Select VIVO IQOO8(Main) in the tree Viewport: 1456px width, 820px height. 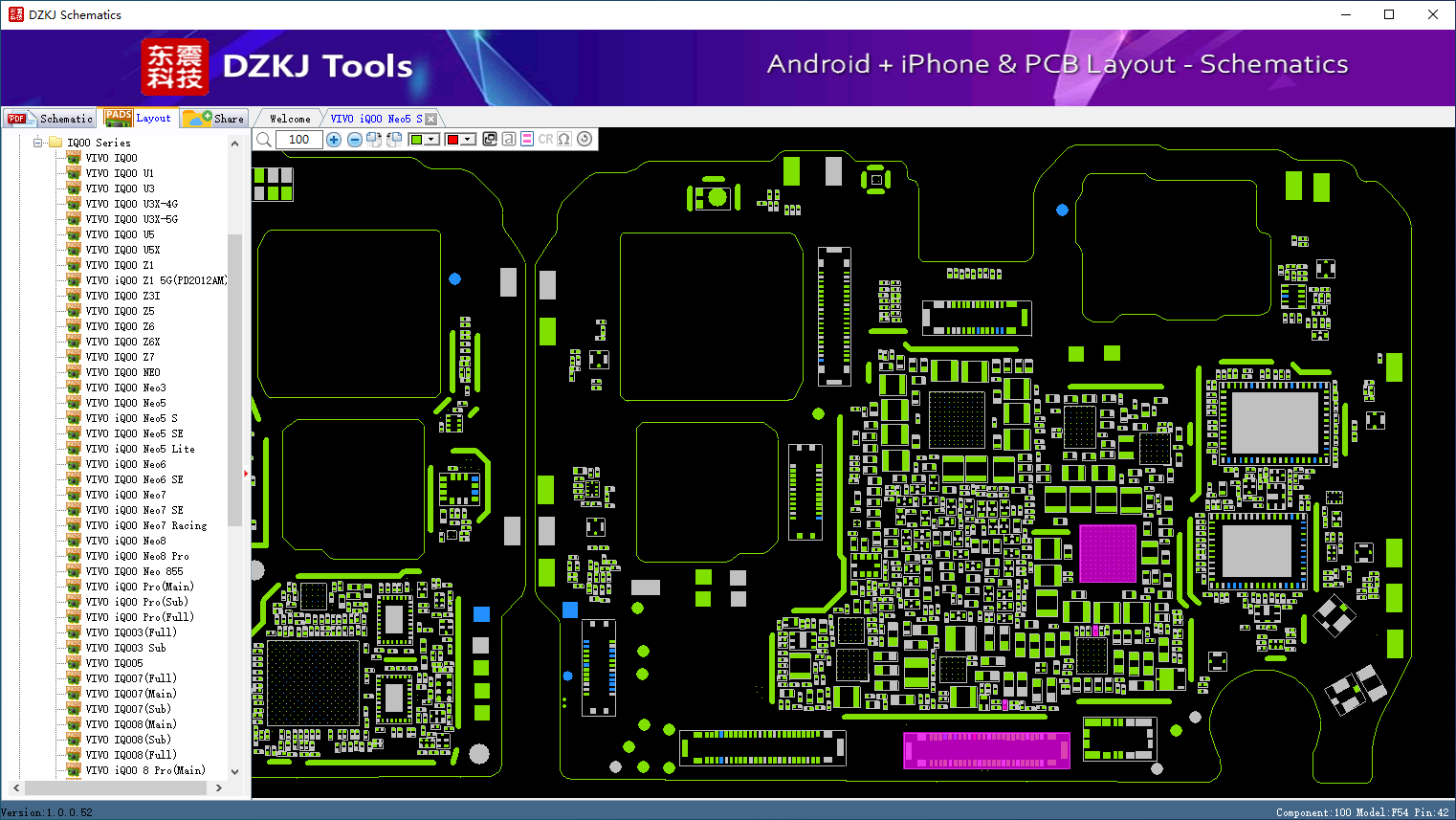131,724
